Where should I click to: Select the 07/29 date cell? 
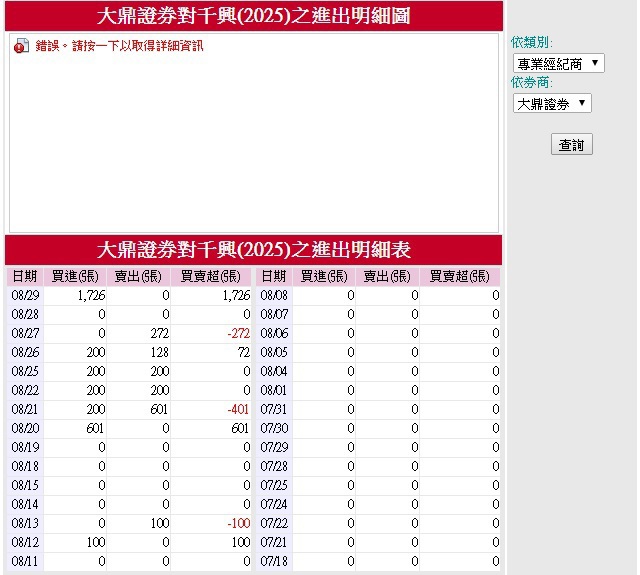click(x=274, y=447)
